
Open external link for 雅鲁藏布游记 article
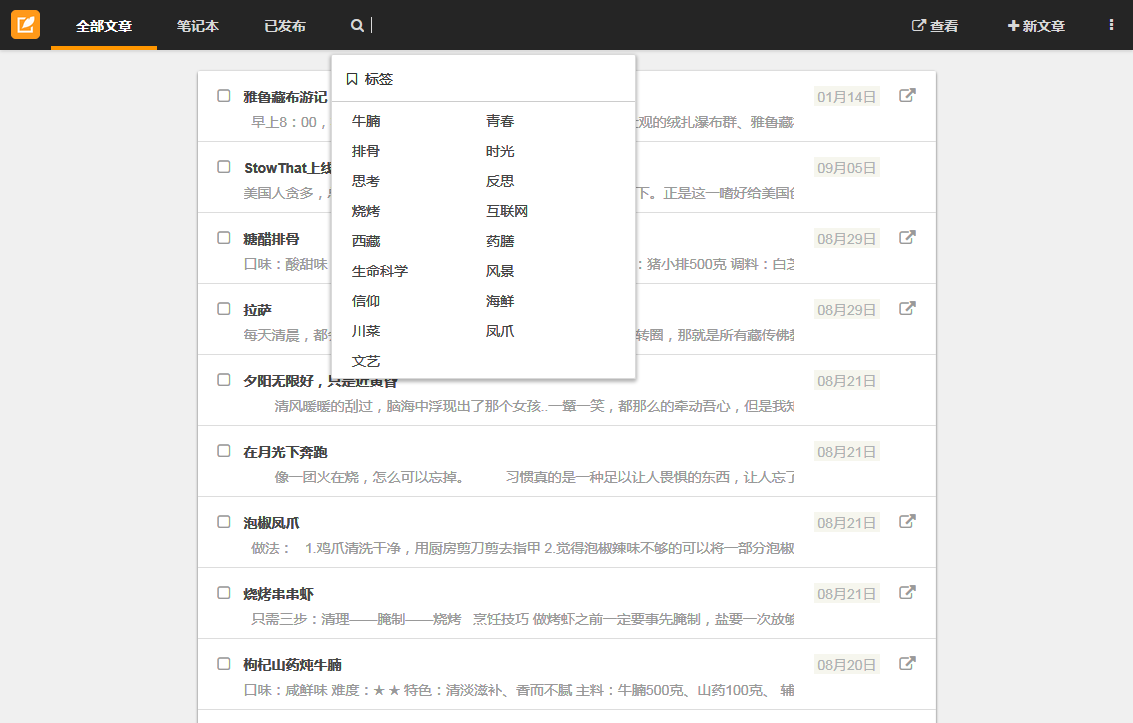pos(907,95)
